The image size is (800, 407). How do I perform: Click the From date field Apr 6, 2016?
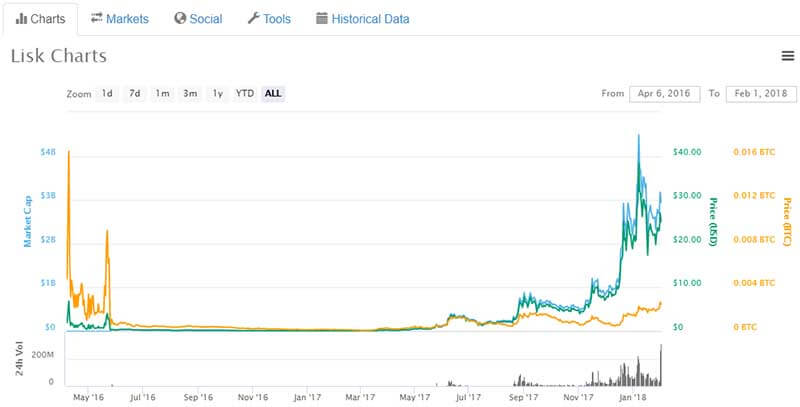click(x=664, y=94)
